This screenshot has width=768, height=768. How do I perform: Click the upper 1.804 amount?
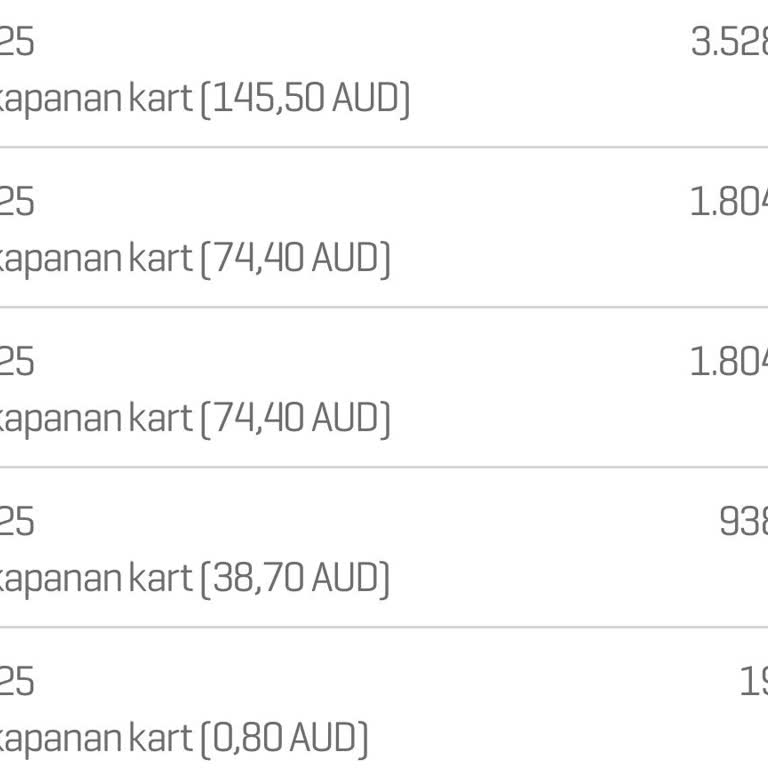pos(729,202)
